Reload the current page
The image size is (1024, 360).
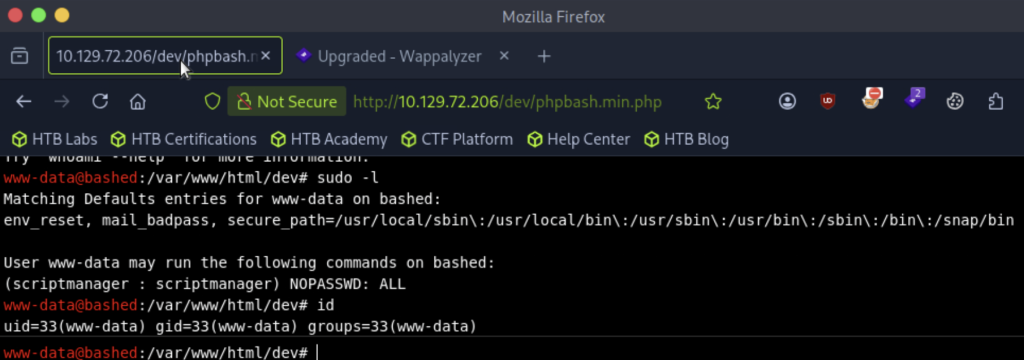click(100, 101)
